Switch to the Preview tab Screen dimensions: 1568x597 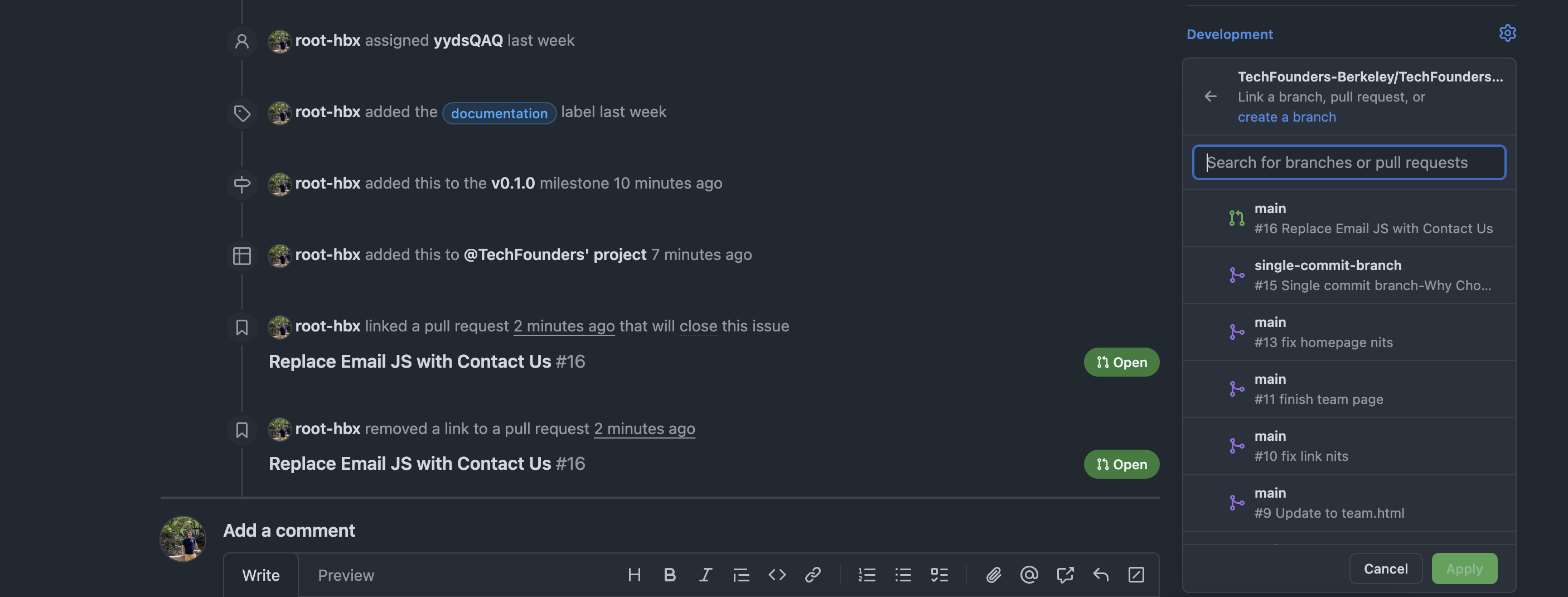345,575
